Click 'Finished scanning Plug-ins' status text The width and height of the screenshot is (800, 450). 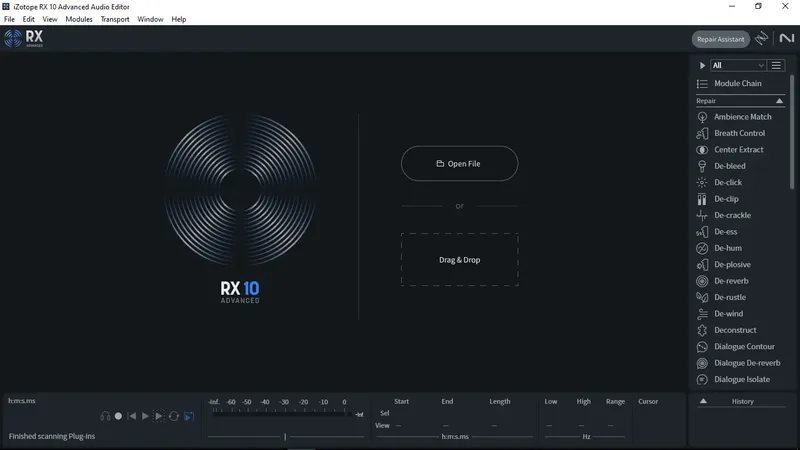coord(52,436)
